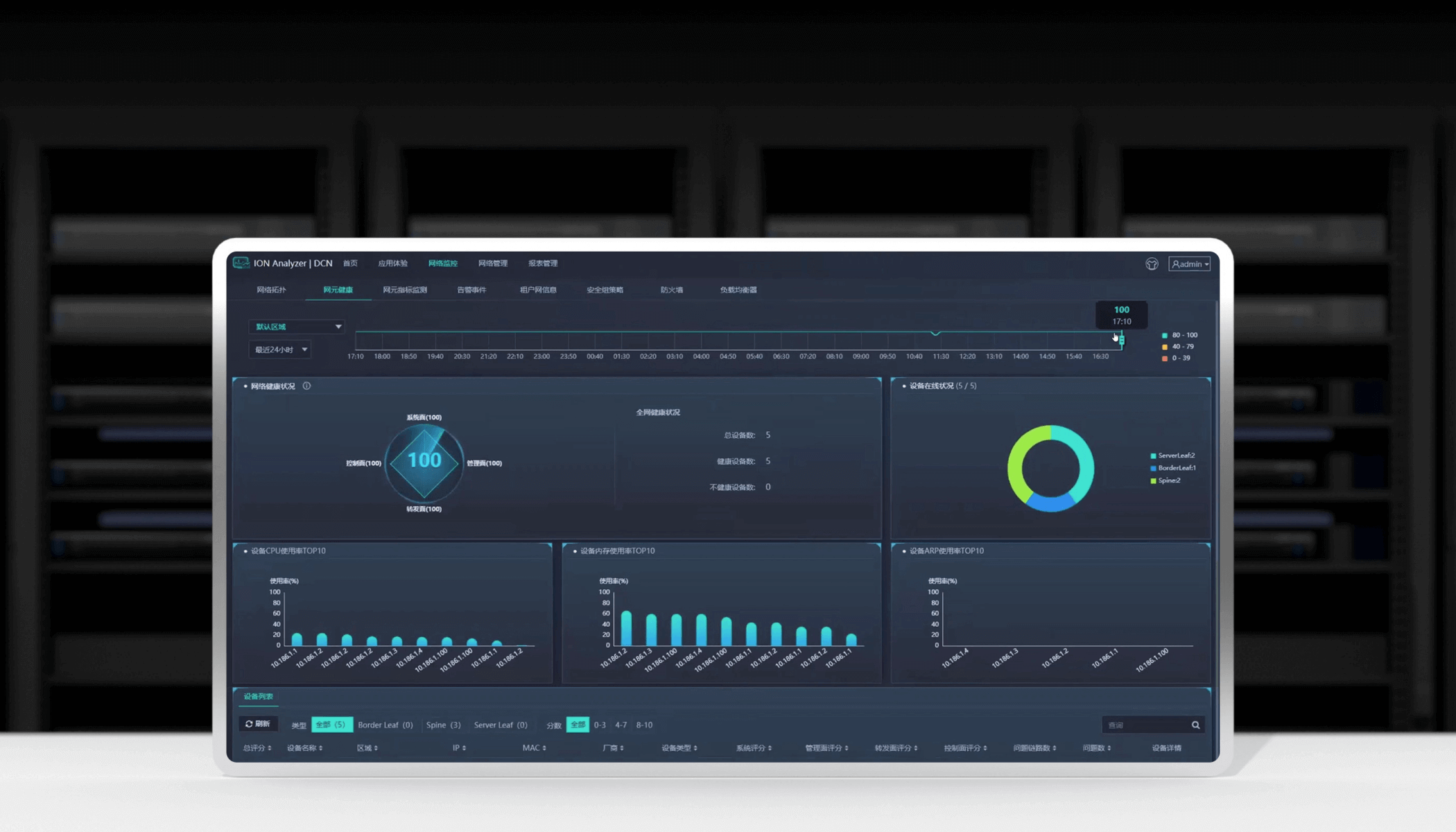Expand the admin user menu
1456x832 pixels.
[1190, 264]
